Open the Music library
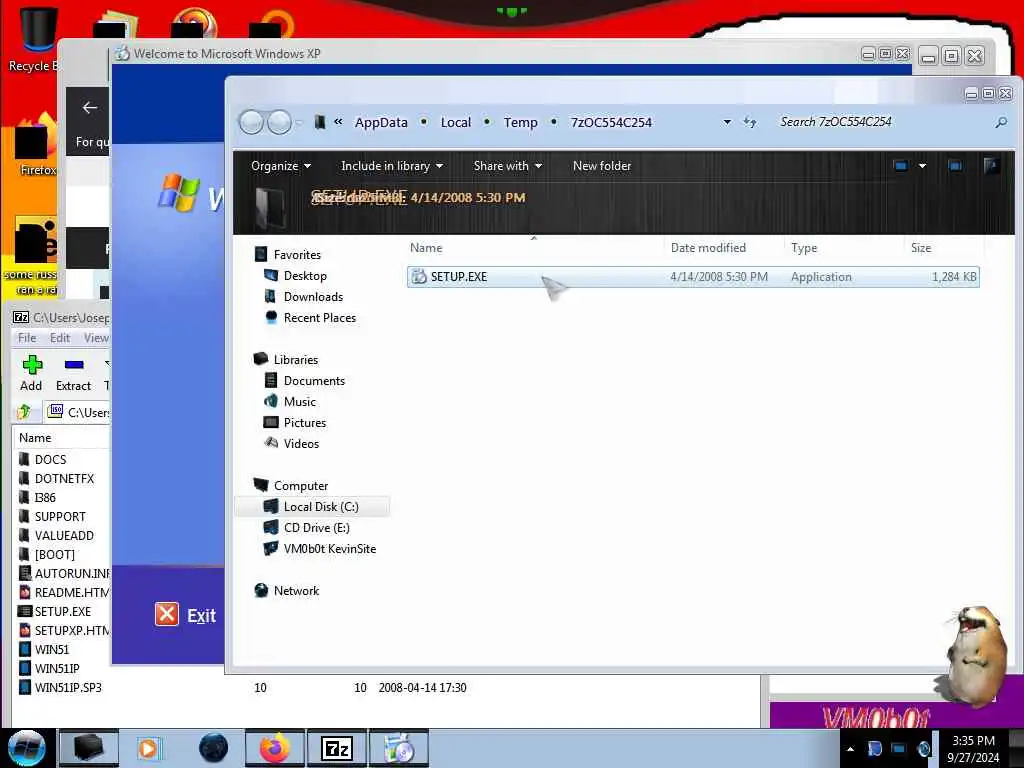1024x768 pixels. point(300,402)
